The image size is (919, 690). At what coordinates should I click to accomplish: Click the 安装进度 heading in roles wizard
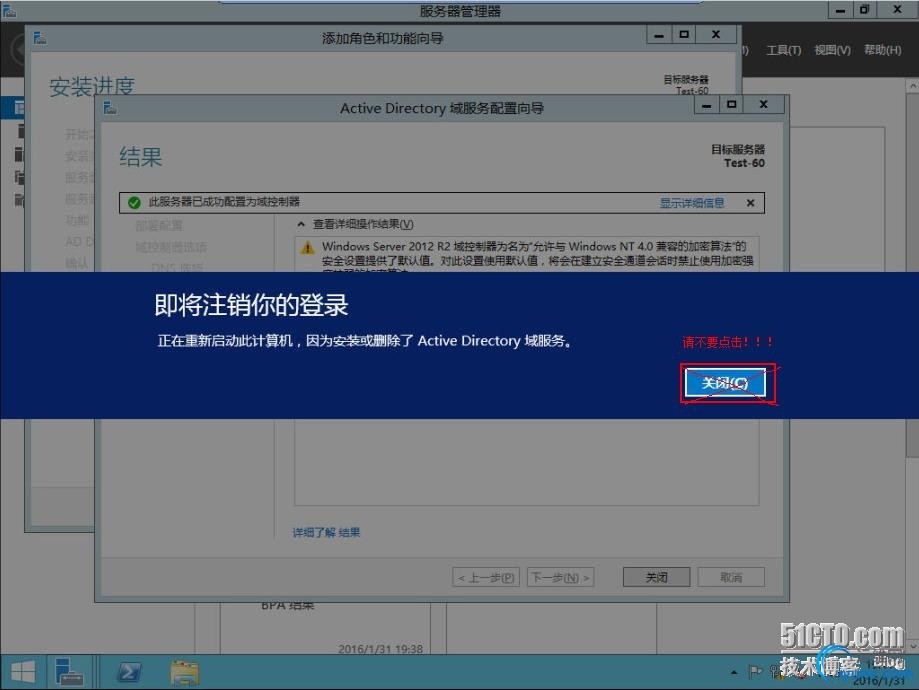(x=92, y=86)
